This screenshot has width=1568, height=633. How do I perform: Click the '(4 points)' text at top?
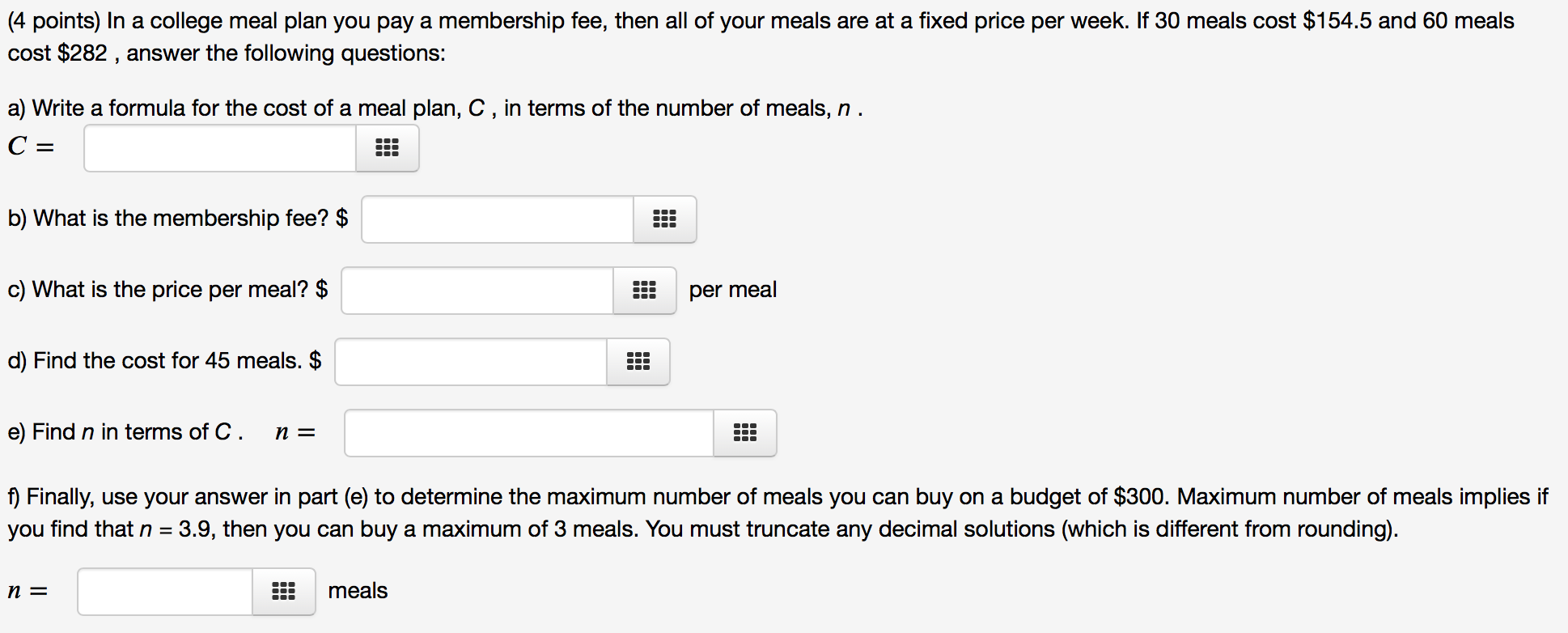tap(54, 21)
